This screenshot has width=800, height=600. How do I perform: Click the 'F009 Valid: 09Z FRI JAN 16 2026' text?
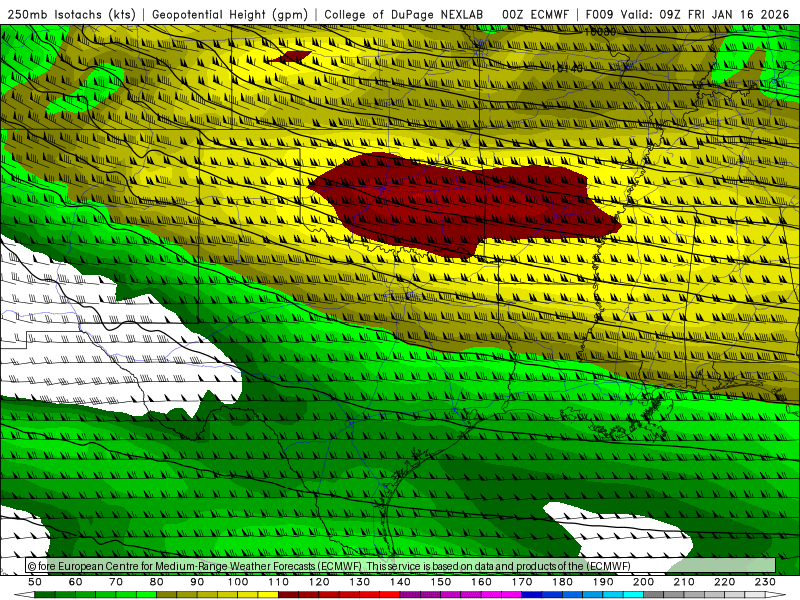[x=687, y=14]
